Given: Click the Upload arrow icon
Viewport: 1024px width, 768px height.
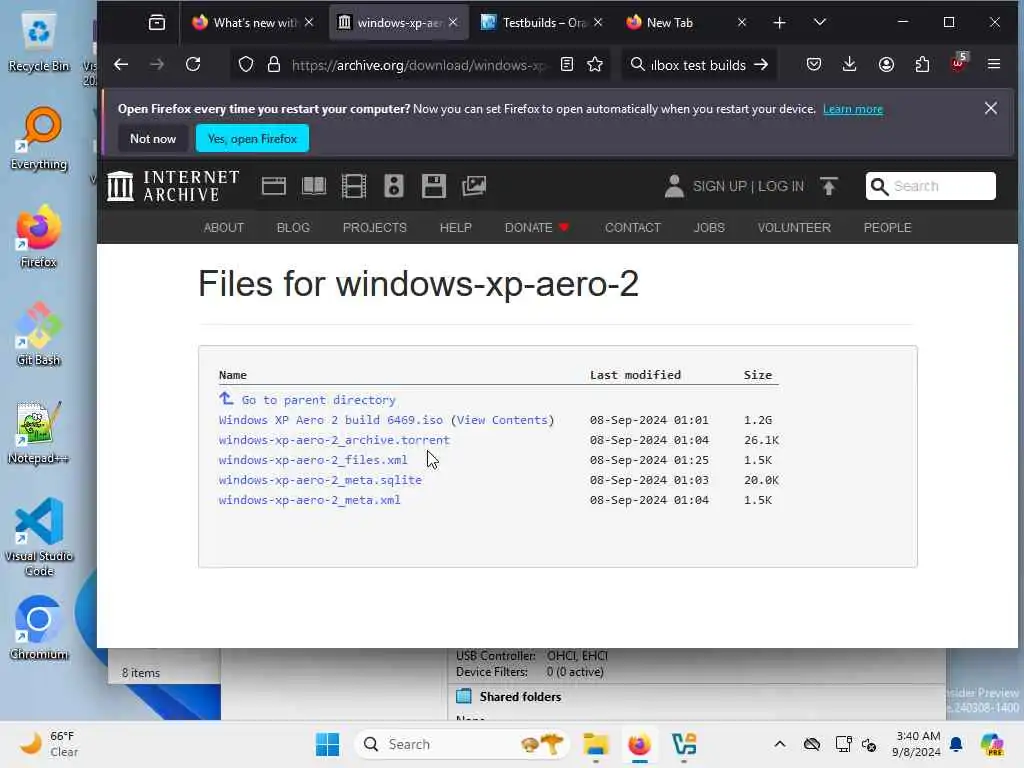Looking at the screenshot, I should (829, 186).
